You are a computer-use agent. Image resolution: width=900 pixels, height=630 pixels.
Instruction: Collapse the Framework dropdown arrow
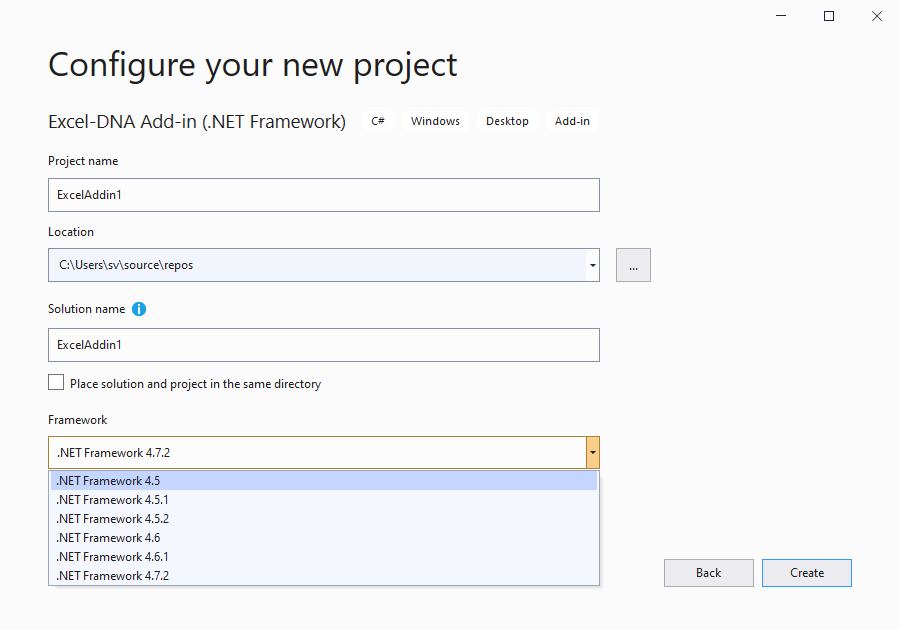(x=593, y=453)
